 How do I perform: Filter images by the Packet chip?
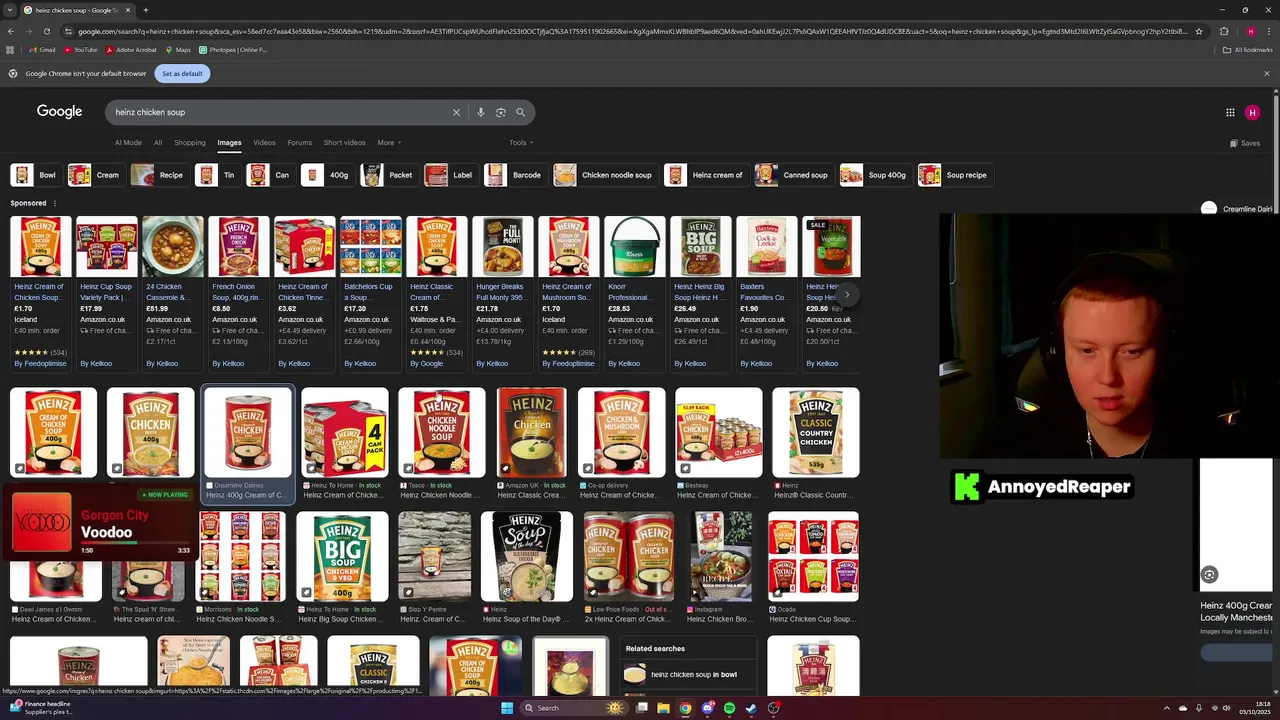(x=388, y=175)
